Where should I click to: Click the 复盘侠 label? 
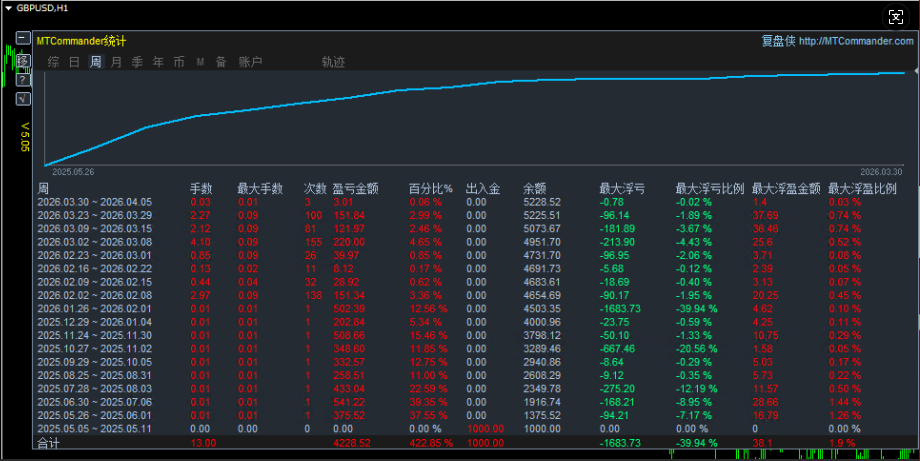[777, 41]
